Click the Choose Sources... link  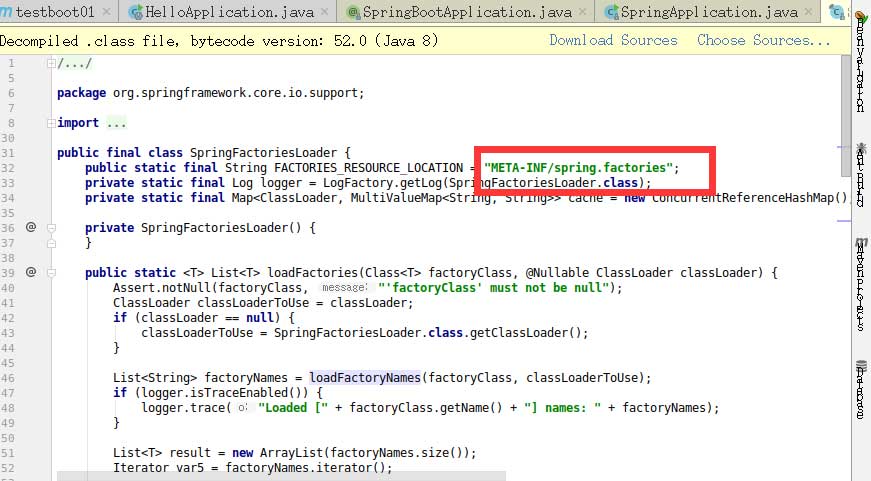764,41
